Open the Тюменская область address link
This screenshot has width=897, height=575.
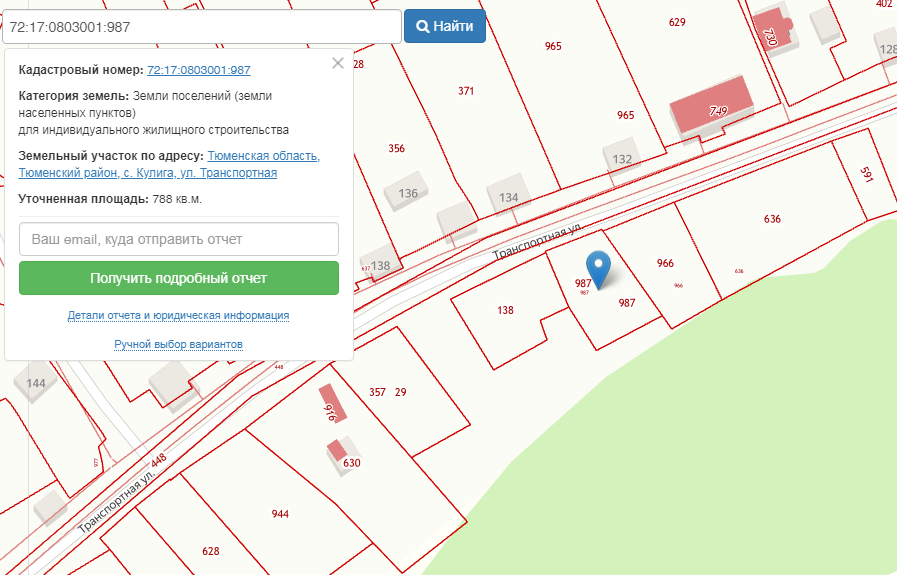click(263, 156)
